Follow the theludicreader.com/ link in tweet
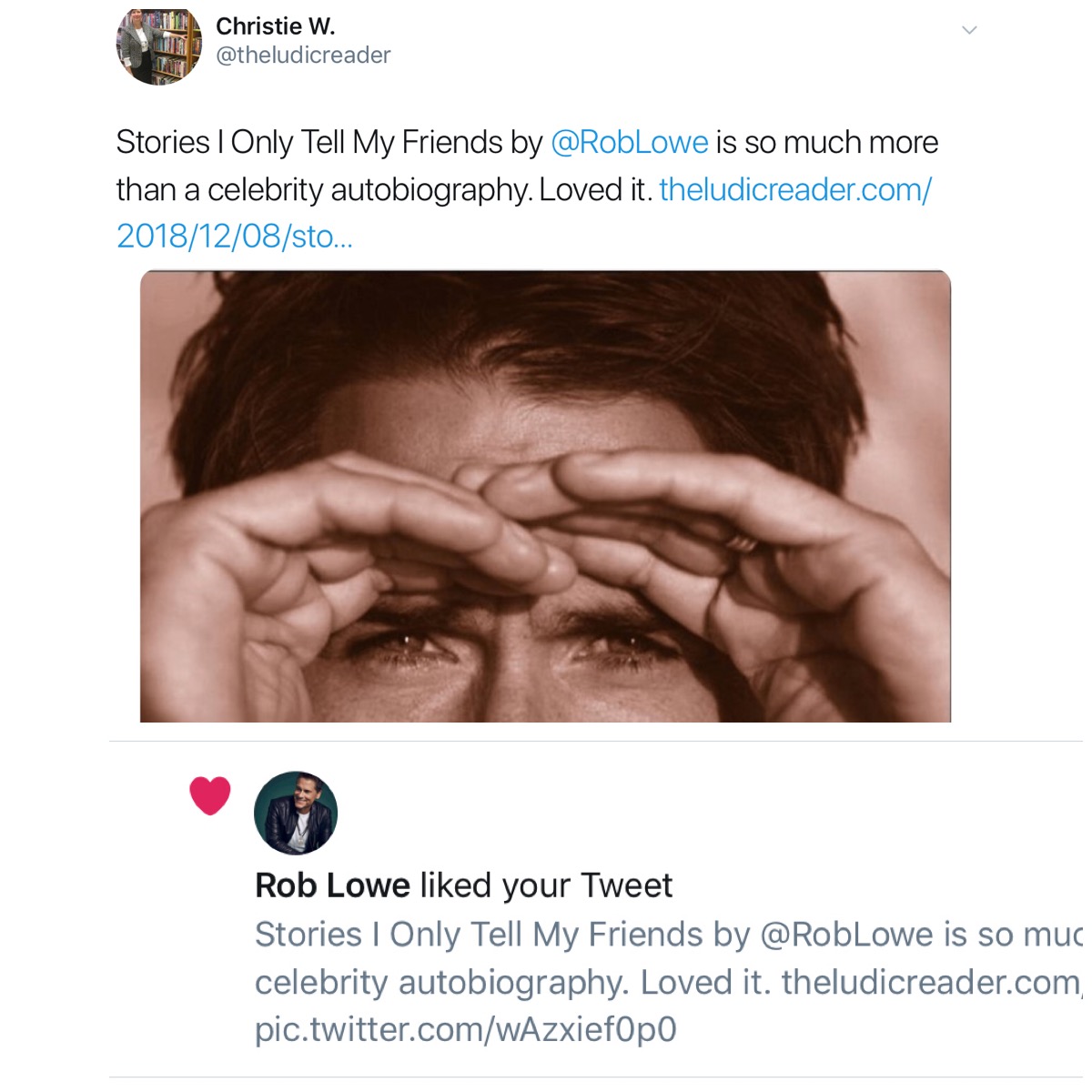 tap(795, 190)
